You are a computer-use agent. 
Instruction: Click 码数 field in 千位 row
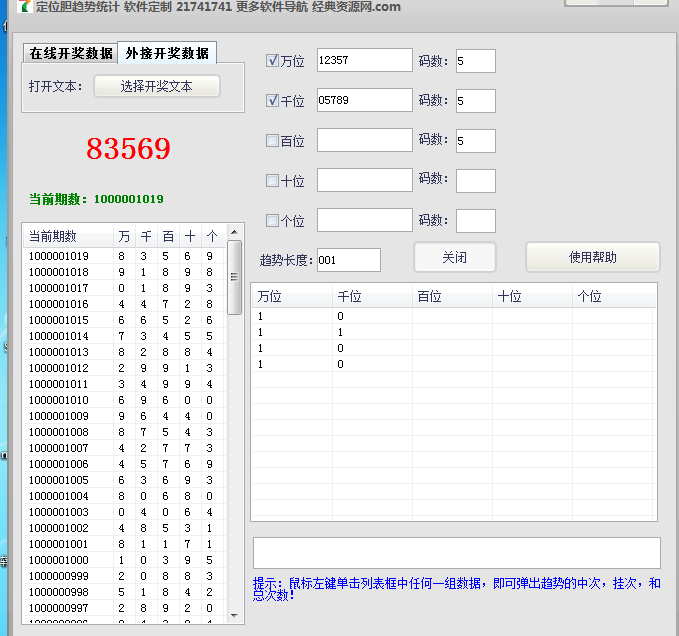tap(475, 101)
